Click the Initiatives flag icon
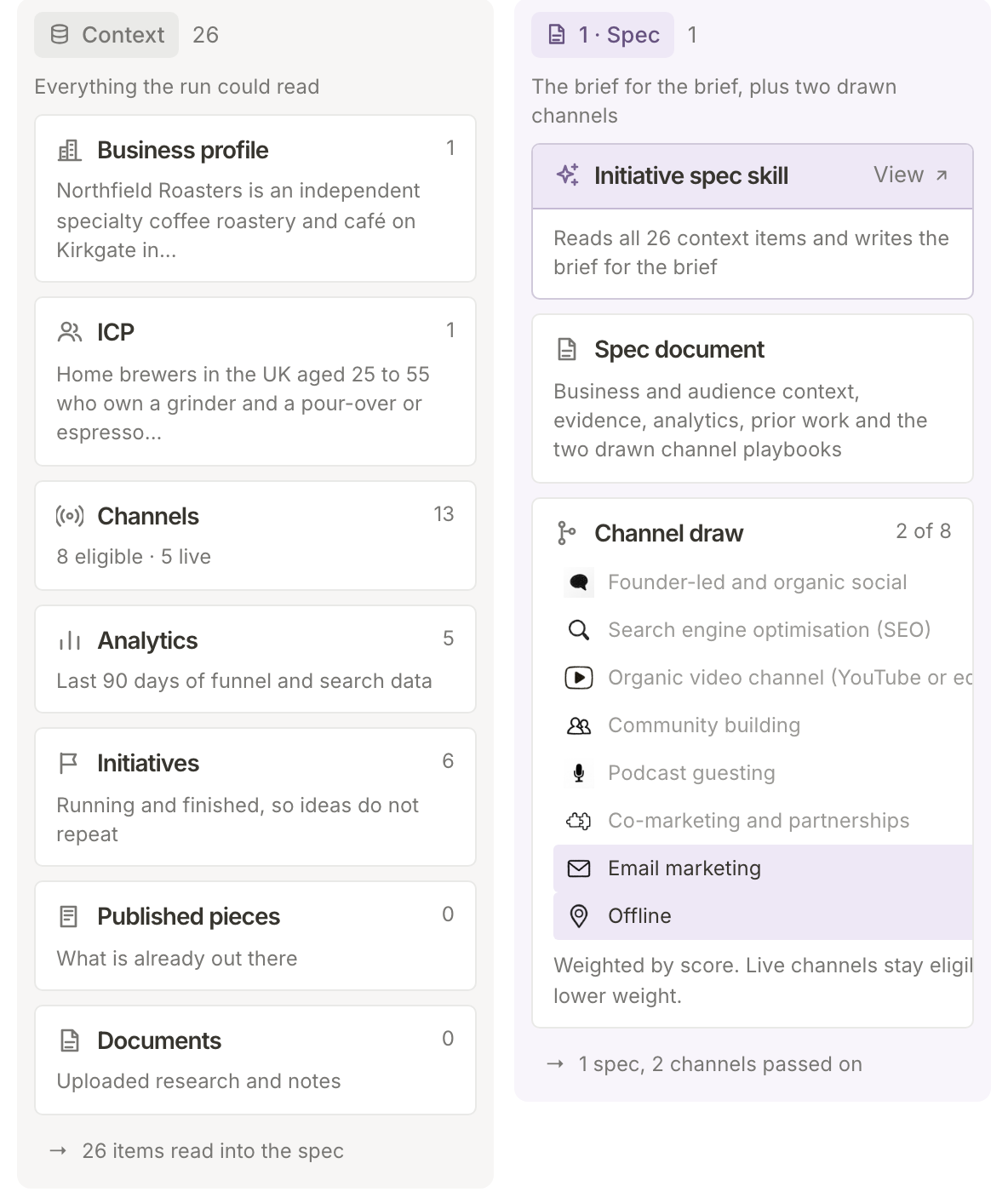The height and width of the screenshot is (1192, 1008). coord(69,763)
